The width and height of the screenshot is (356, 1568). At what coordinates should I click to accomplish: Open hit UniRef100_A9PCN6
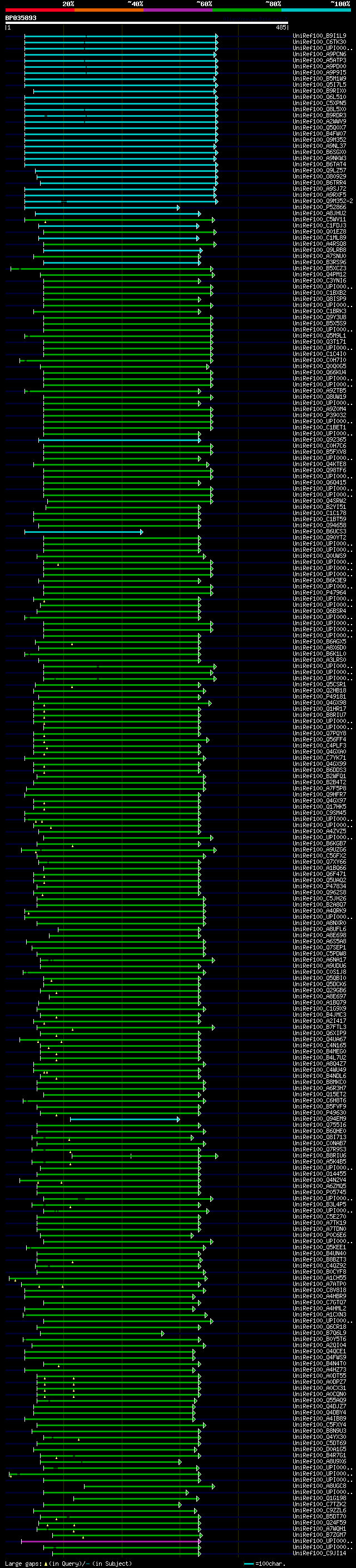pos(319,54)
